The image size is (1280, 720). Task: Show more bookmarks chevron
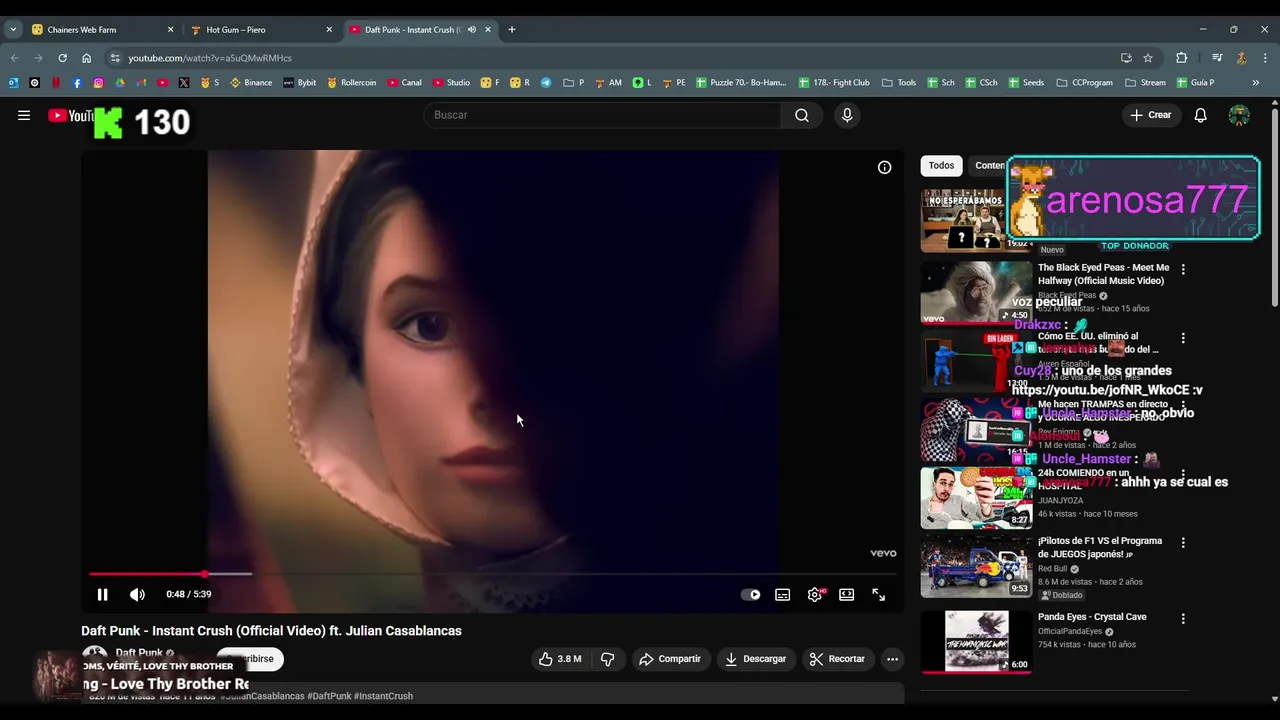(x=1256, y=83)
